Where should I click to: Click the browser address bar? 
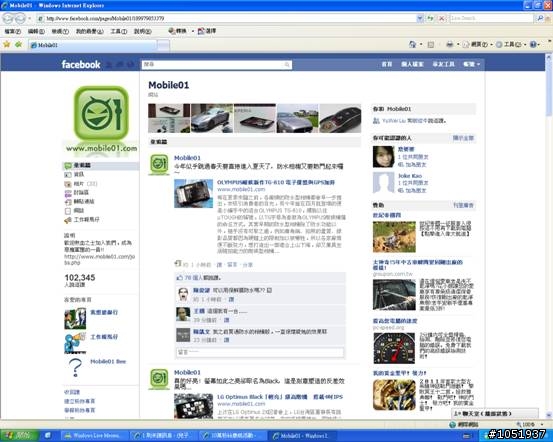[226, 18]
